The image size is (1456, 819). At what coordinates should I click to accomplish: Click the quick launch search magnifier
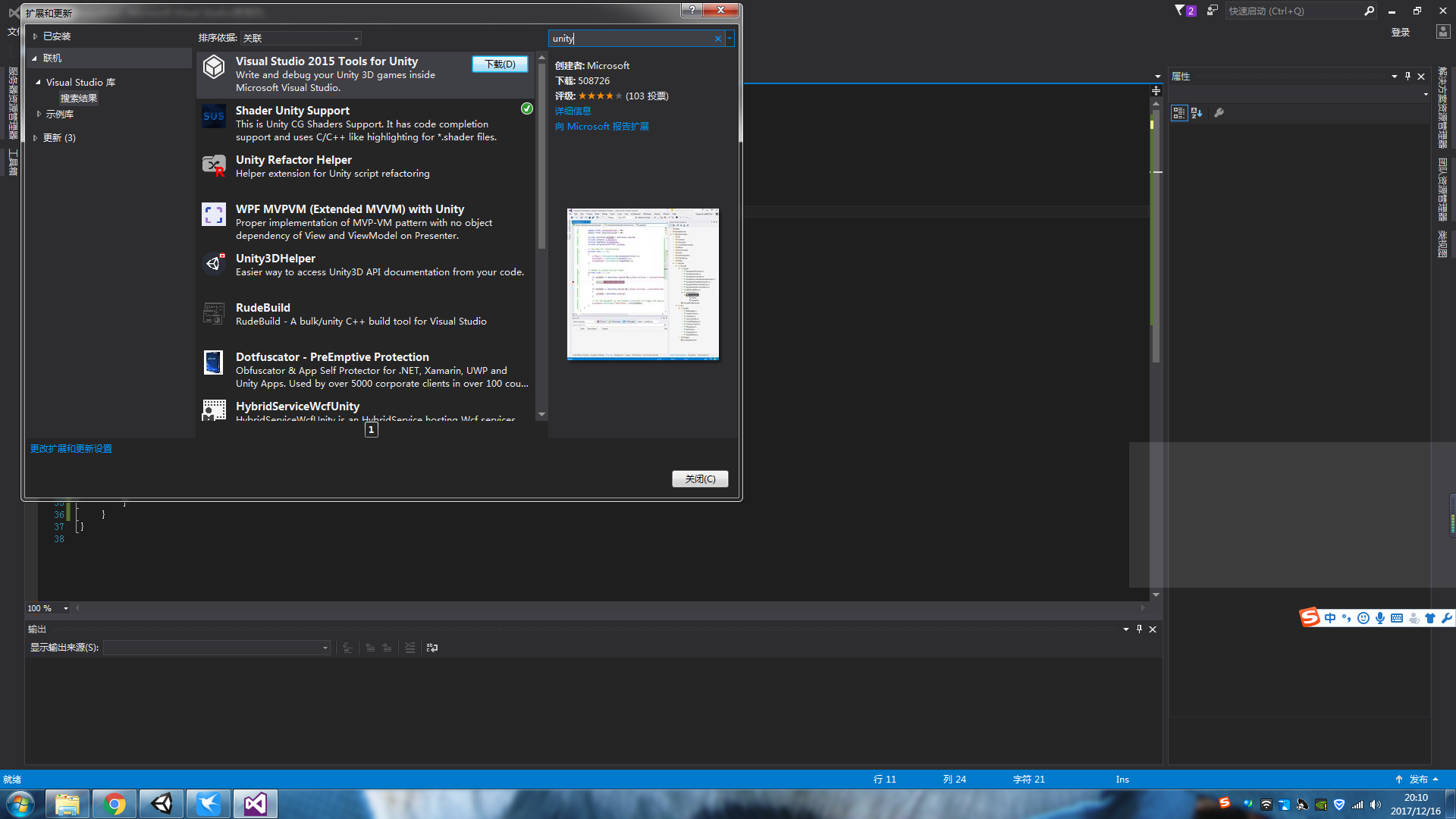1369,11
